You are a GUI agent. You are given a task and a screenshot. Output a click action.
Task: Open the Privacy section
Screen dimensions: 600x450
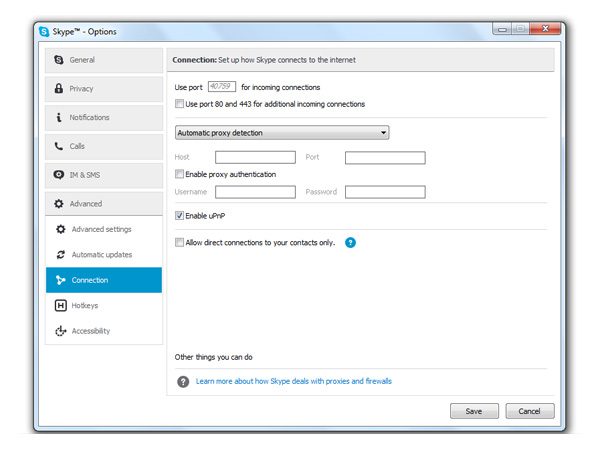click(104, 89)
